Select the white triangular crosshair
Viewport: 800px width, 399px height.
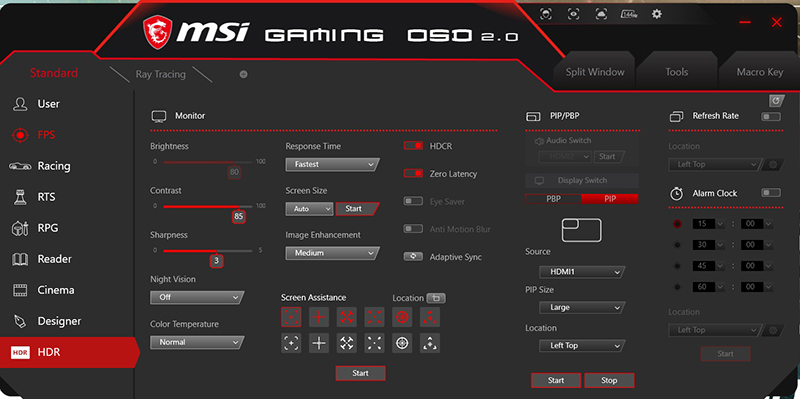(430, 343)
